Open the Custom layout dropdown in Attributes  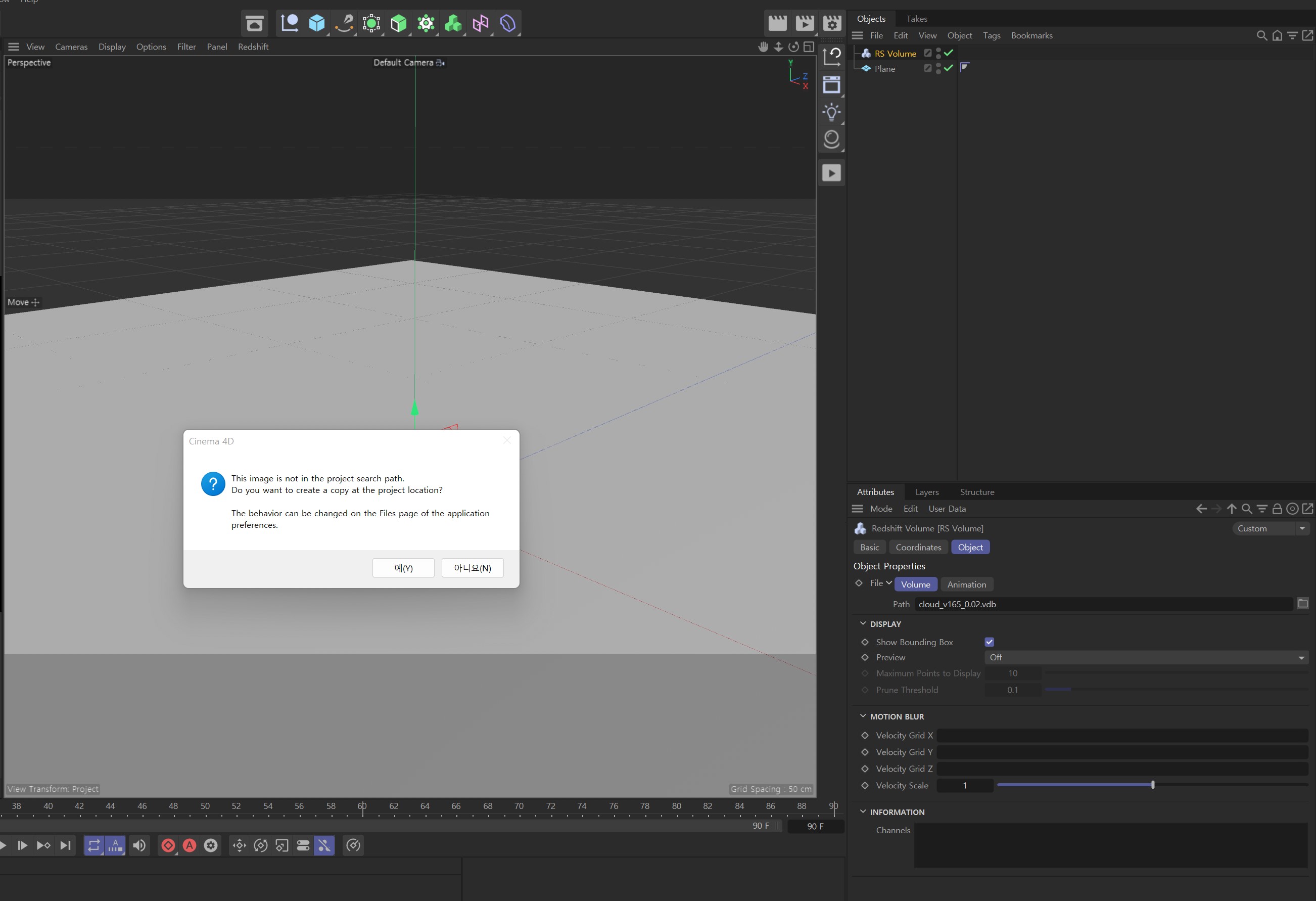[1270, 528]
